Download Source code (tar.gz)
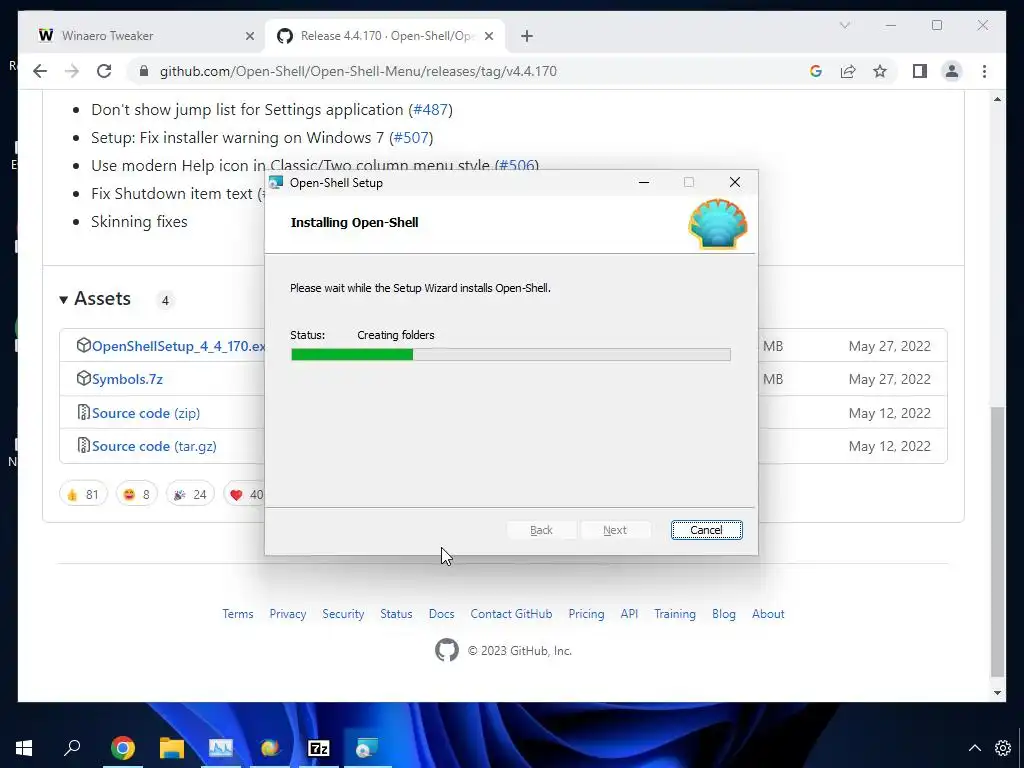 154,447
